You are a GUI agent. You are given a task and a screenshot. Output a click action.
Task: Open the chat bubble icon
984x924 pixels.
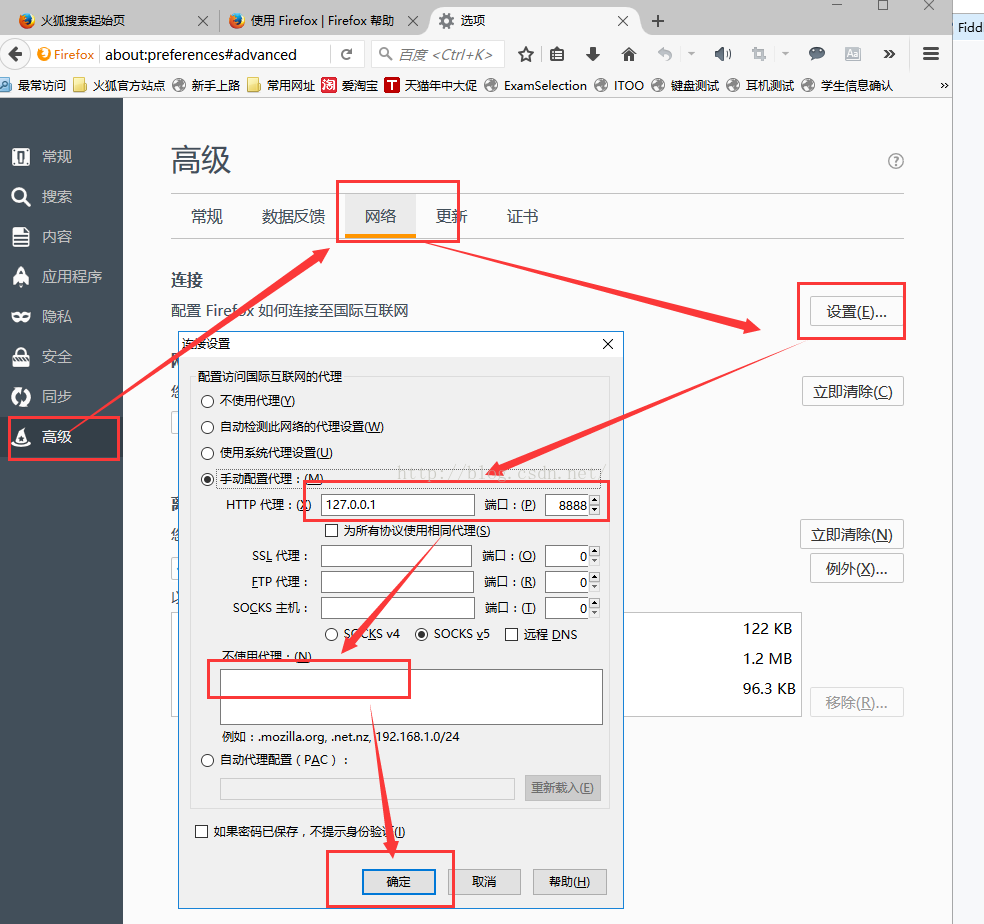click(816, 54)
